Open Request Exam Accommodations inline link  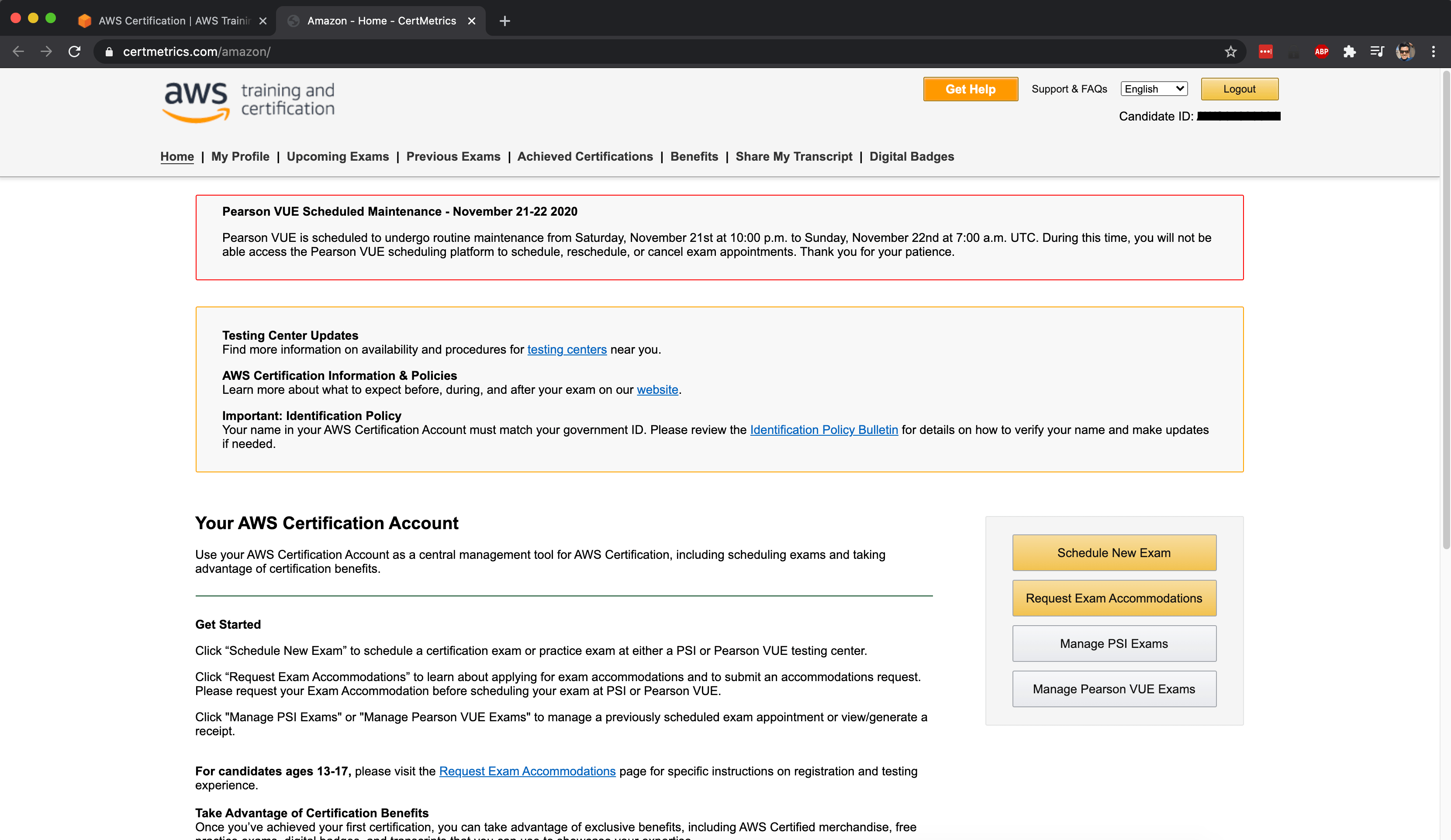click(528, 771)
